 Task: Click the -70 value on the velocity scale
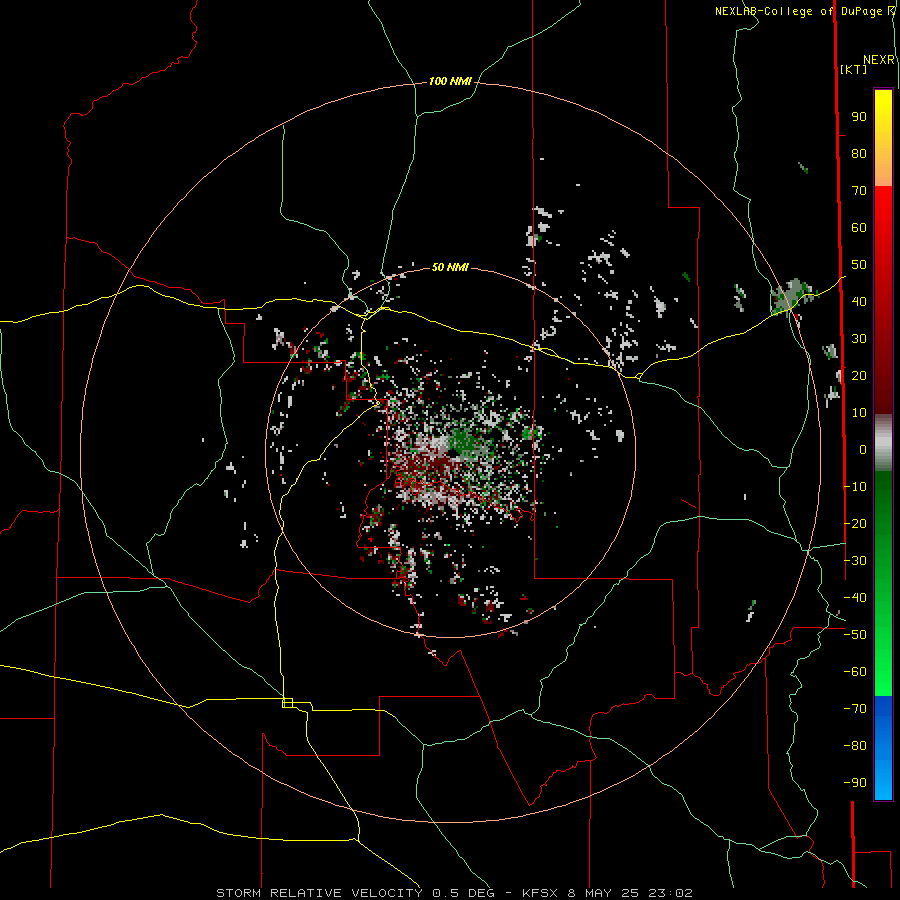[x=855, y=709]
